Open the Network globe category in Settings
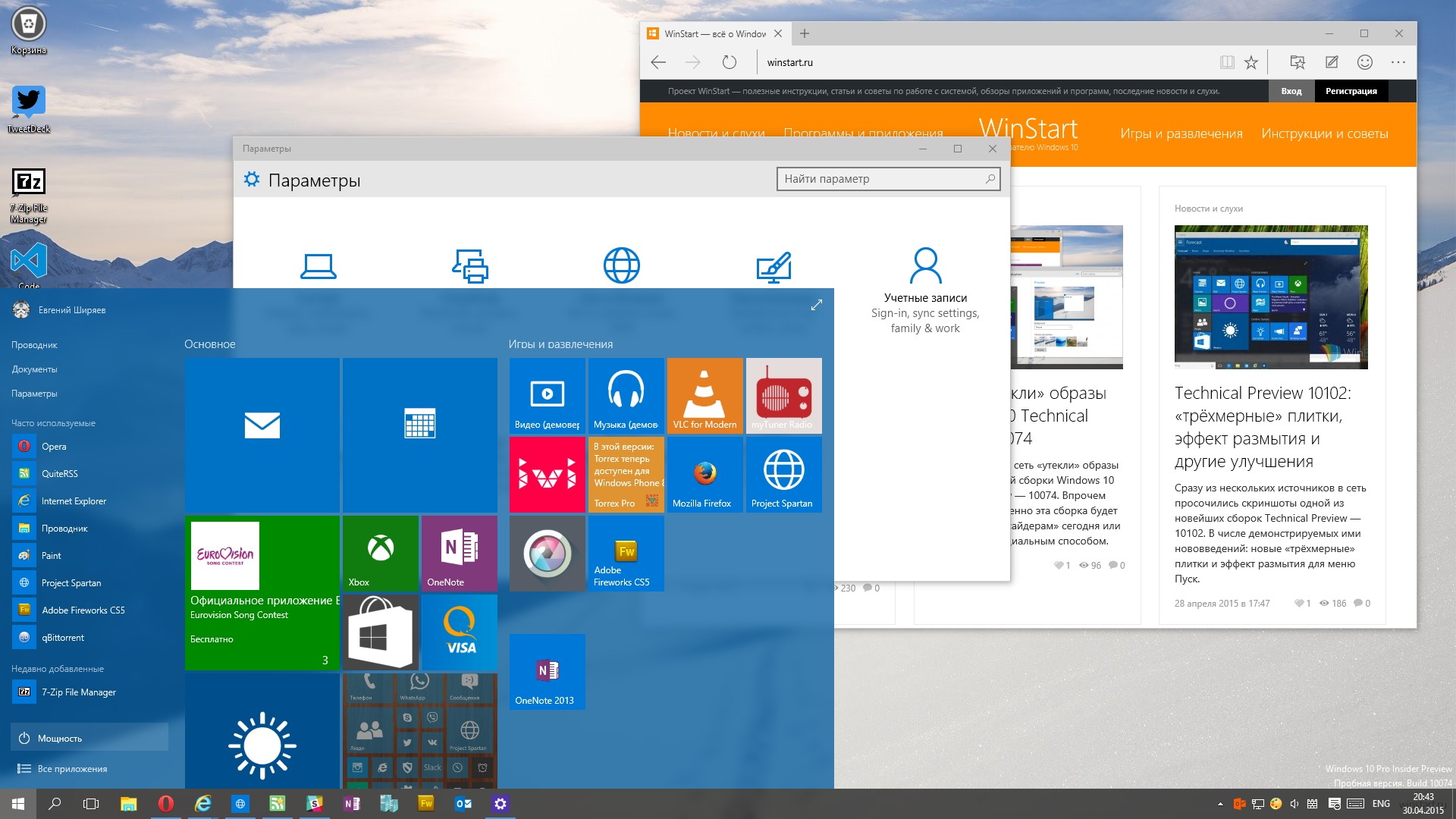Image resolution: width=1456 pixels, height=819 pixels. pyautogui.click(x=622, y=265)
